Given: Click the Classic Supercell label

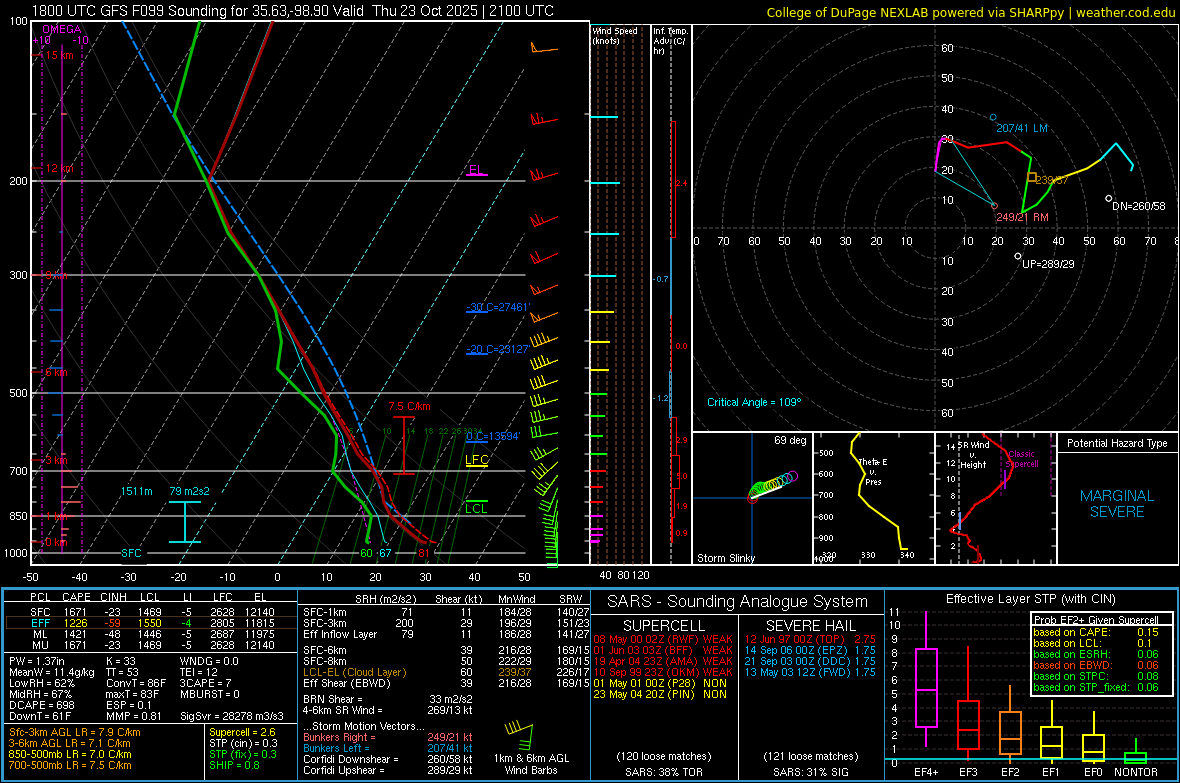Looking at the screenshot, I should coord(1022,459).
